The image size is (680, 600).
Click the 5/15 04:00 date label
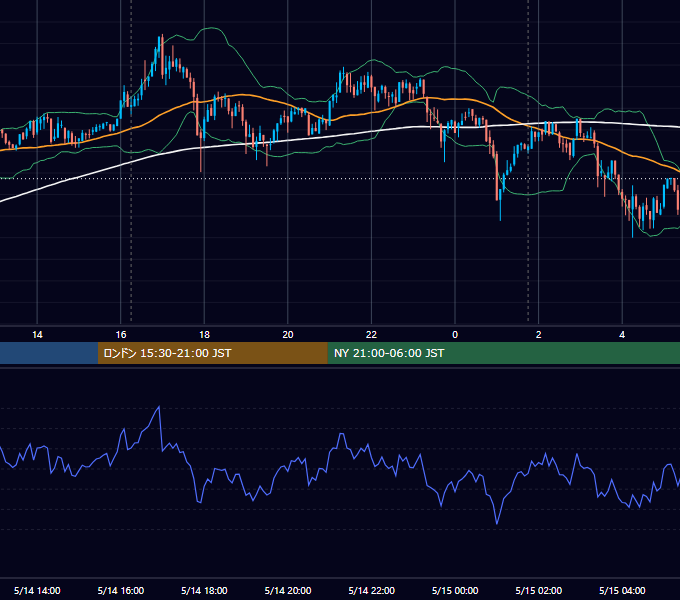(622, 590)
